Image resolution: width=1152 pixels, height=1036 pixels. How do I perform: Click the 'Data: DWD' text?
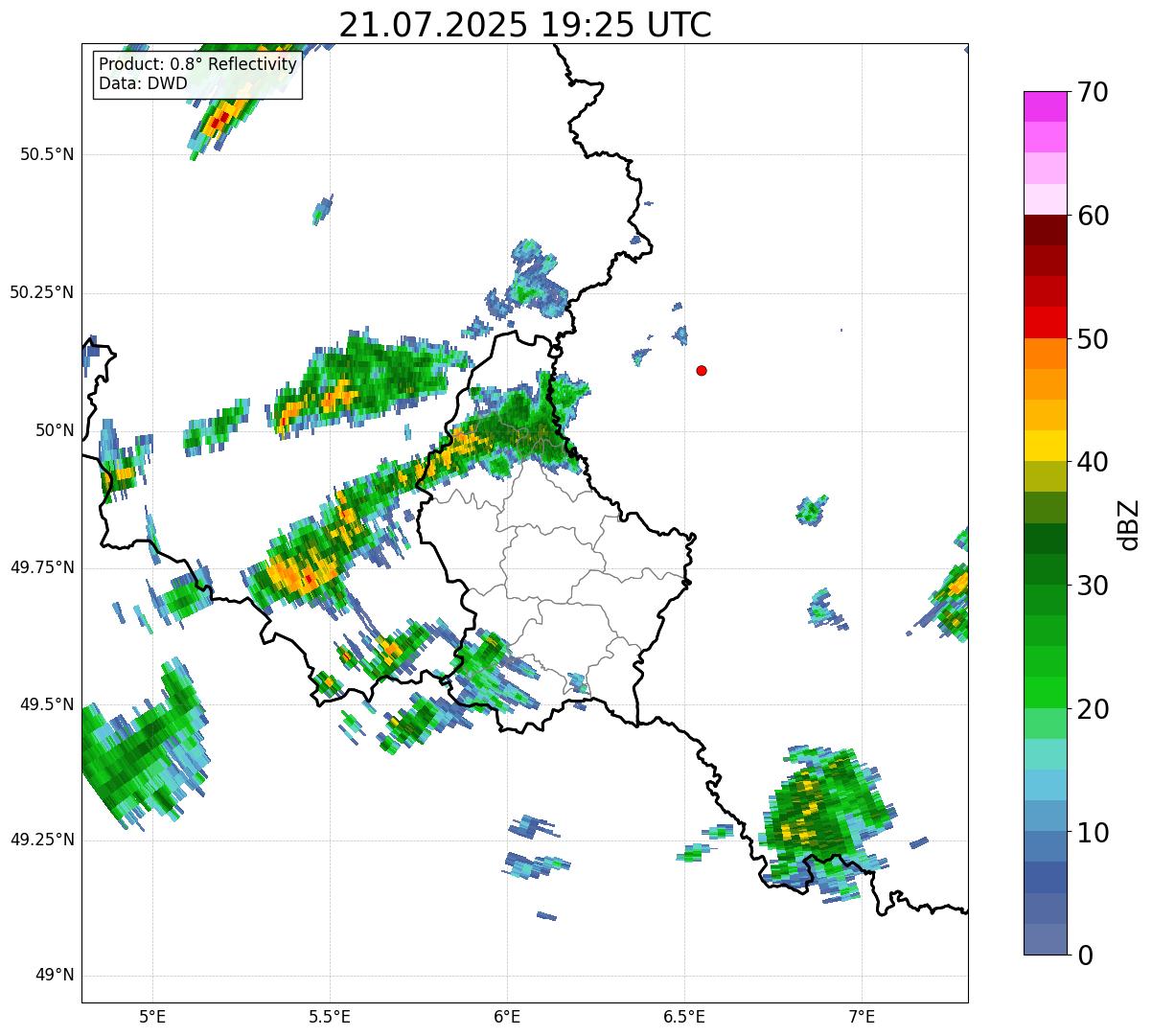pos(144,83)
